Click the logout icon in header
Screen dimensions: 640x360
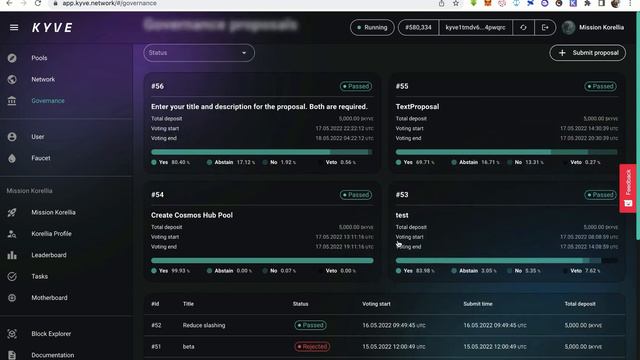545,27
